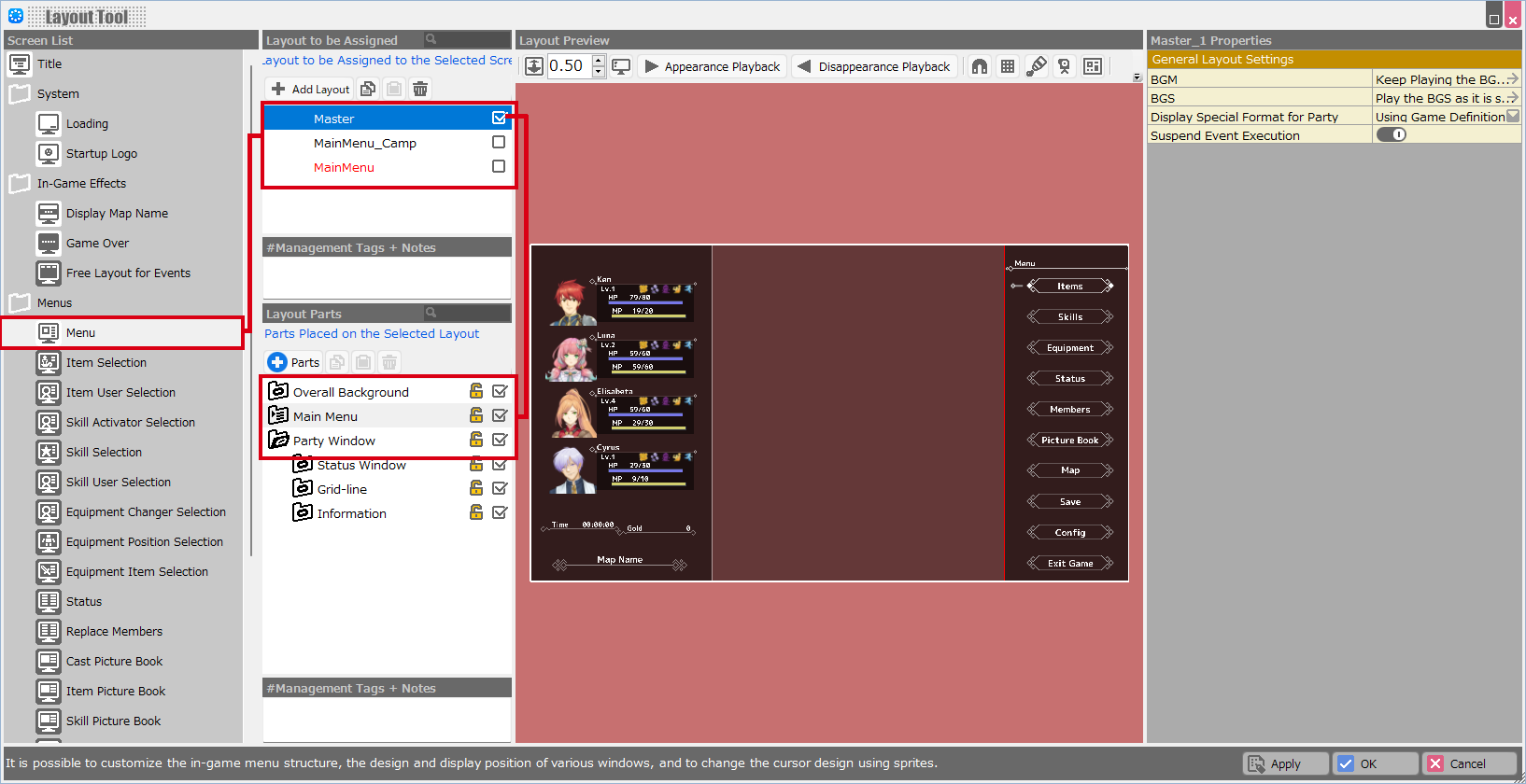This screenshot has height=784, width=1526.
Task: Collapse the Party Window folder
Action: point(278,441)
